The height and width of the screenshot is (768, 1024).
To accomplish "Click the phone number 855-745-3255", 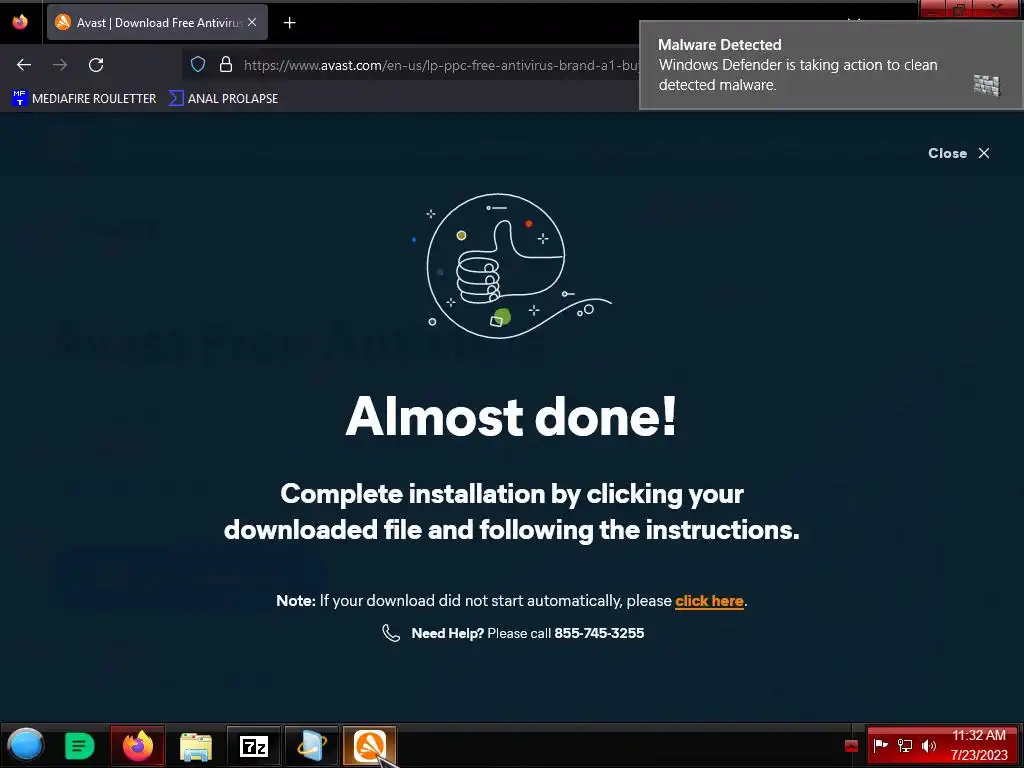I will coord(599,633).
